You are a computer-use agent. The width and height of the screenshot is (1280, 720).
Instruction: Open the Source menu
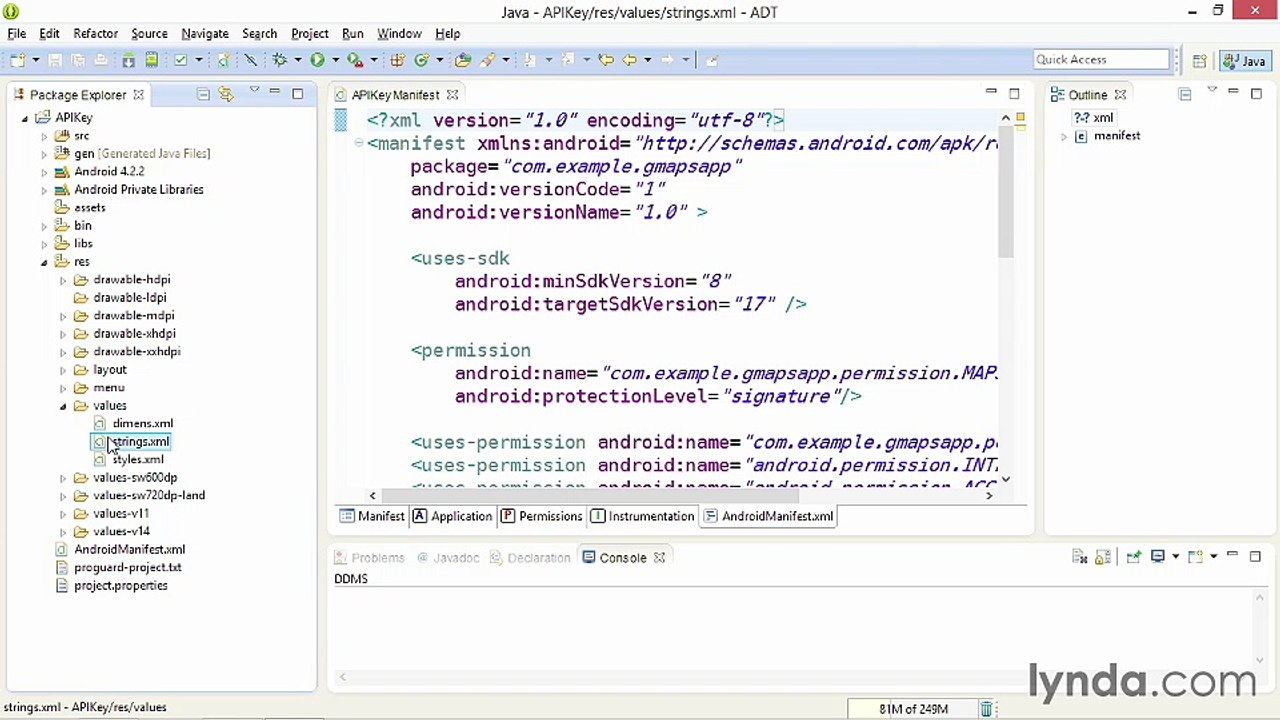click(x=149, y=33)
